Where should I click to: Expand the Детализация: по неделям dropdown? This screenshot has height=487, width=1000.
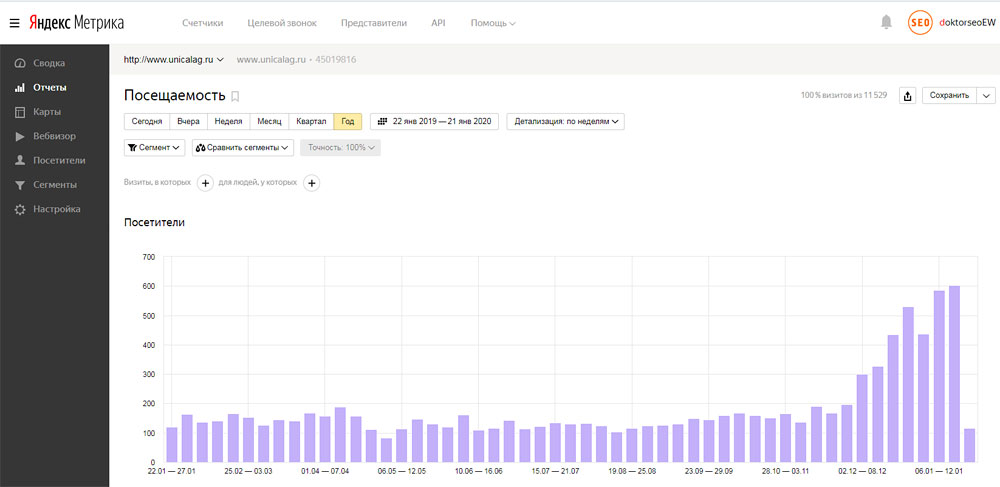pyautogui.click(x=565, y=122)
